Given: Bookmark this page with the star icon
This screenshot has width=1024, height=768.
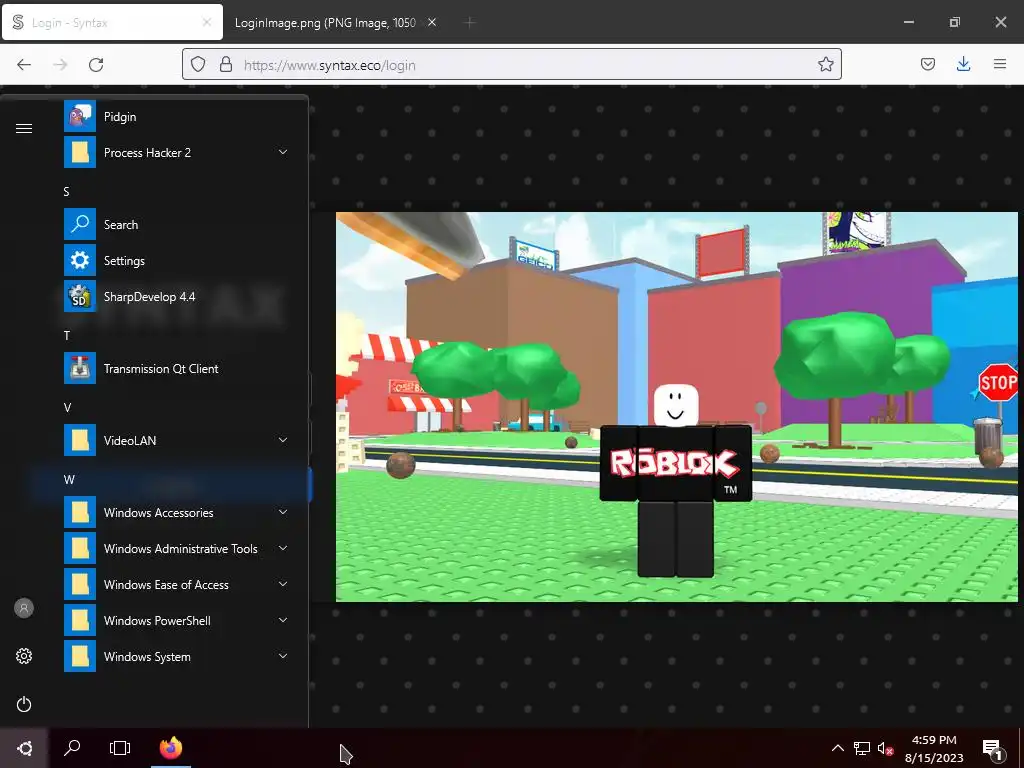Looking at the screenshot, I should click(825, 64).
